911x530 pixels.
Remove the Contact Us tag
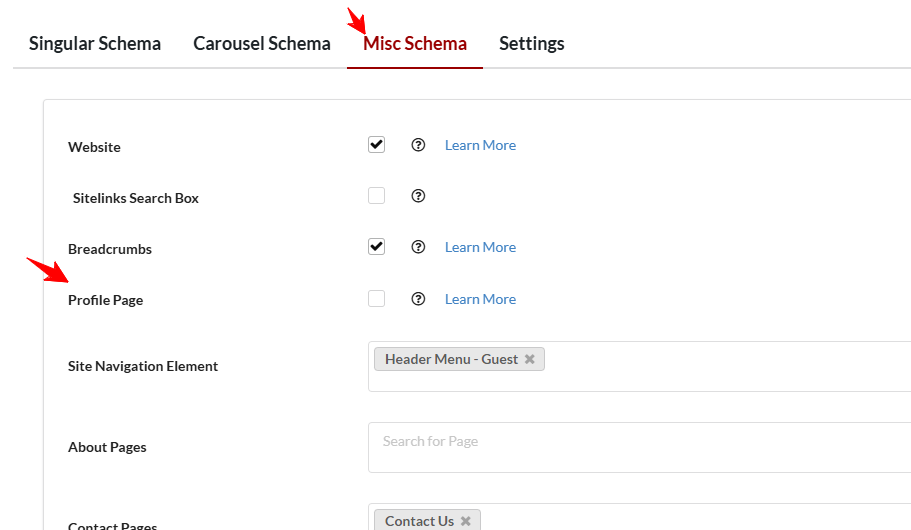pyautogui.click(x=466, y=521)
